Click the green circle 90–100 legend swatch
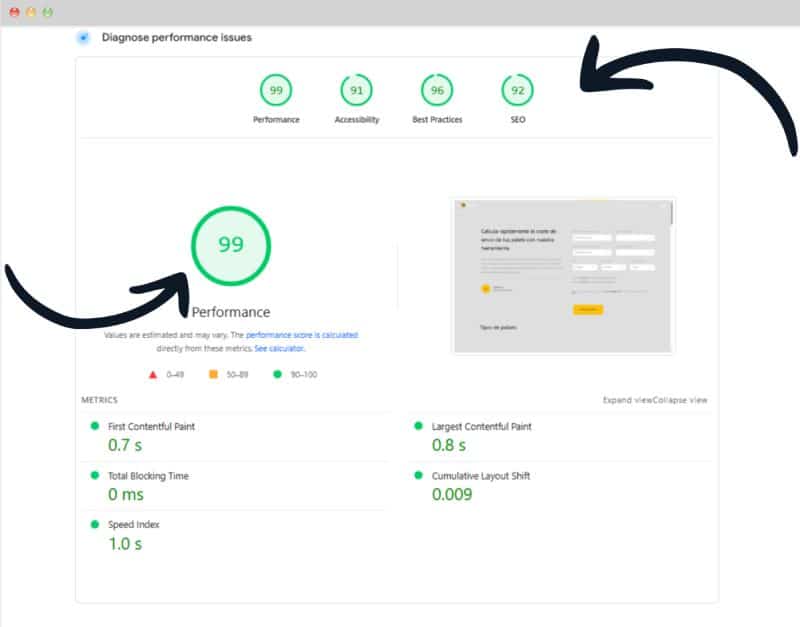The height and width of the screenshot is (627, 800). pyautogui.click(x=275, y=375)
